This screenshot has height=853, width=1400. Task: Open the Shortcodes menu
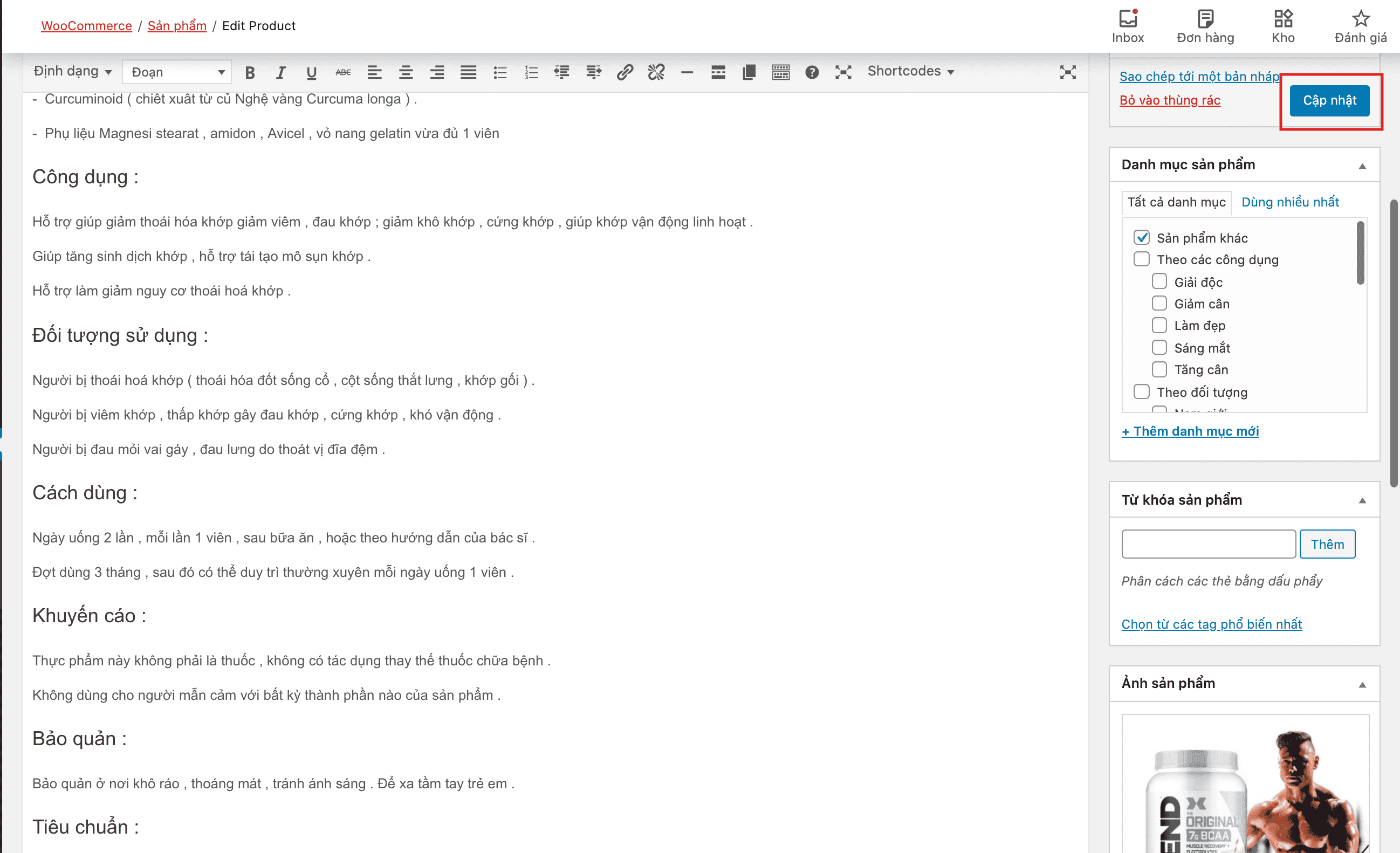[x=910, y=72]
